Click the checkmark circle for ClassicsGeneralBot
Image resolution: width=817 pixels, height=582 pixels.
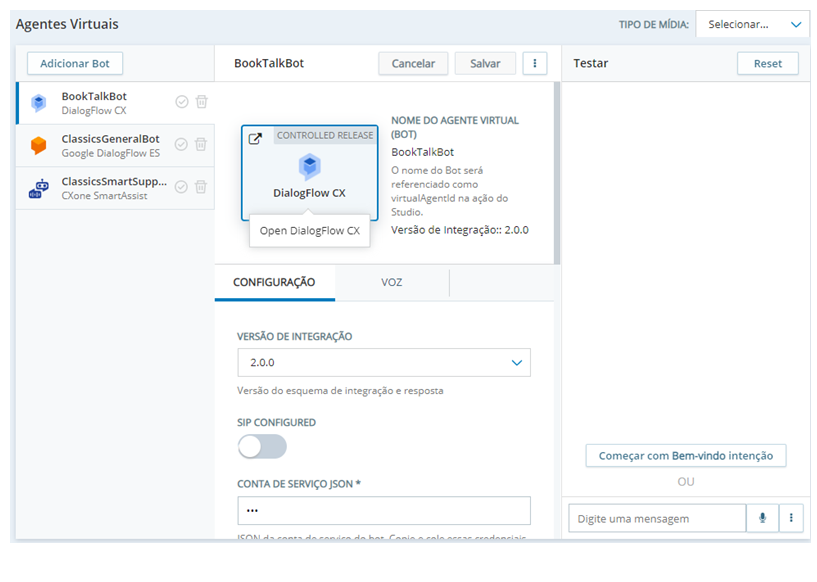click(181, 144)
